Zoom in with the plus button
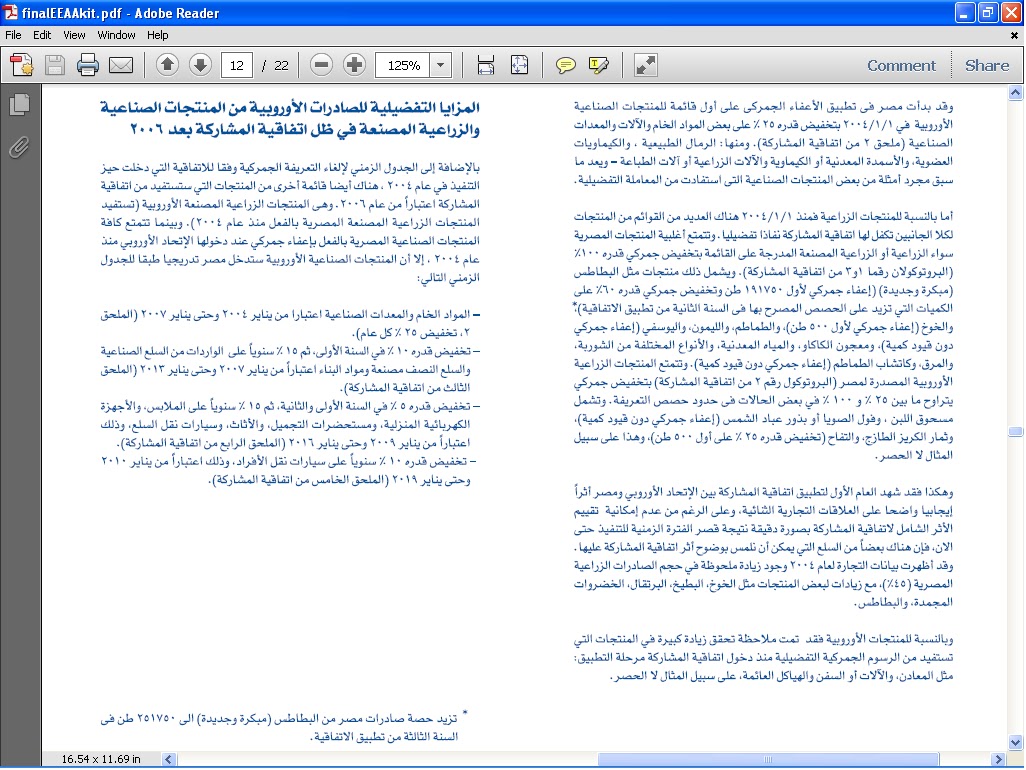 click(355, 64)
